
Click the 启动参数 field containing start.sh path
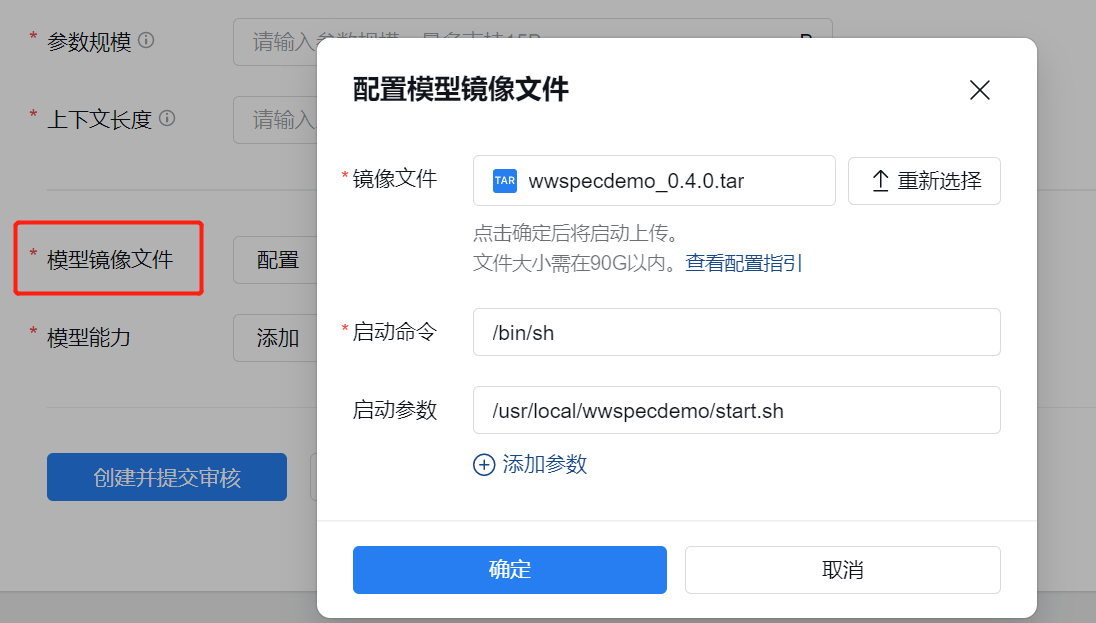tap(736, 410)
